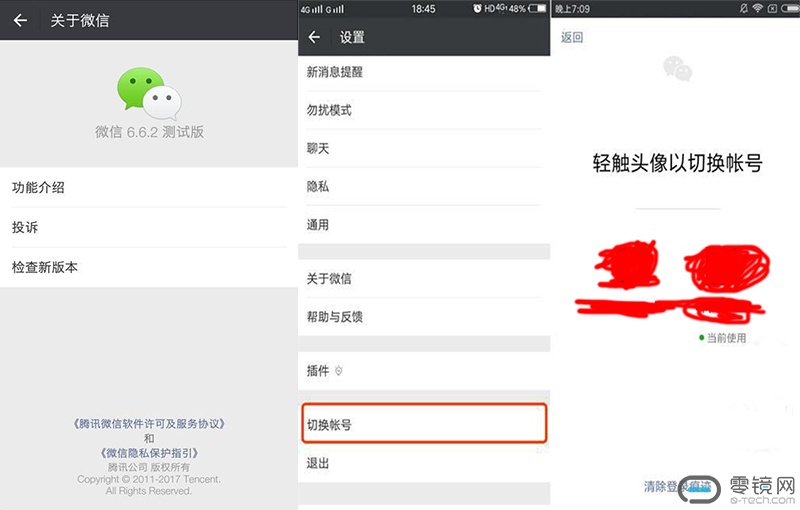
Task: Open the 腾讯微信软件许可及服务协议 link
Action: [x=149, y=424]
